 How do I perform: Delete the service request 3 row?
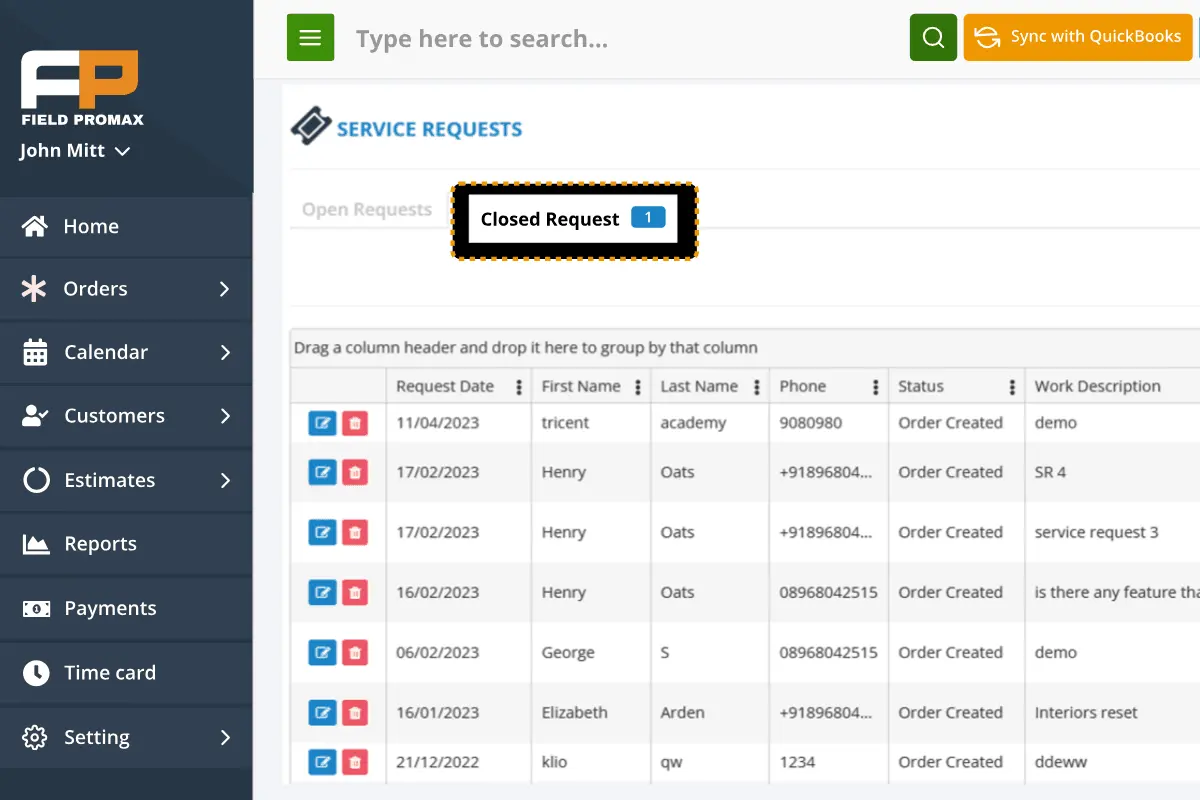[354, 532]
